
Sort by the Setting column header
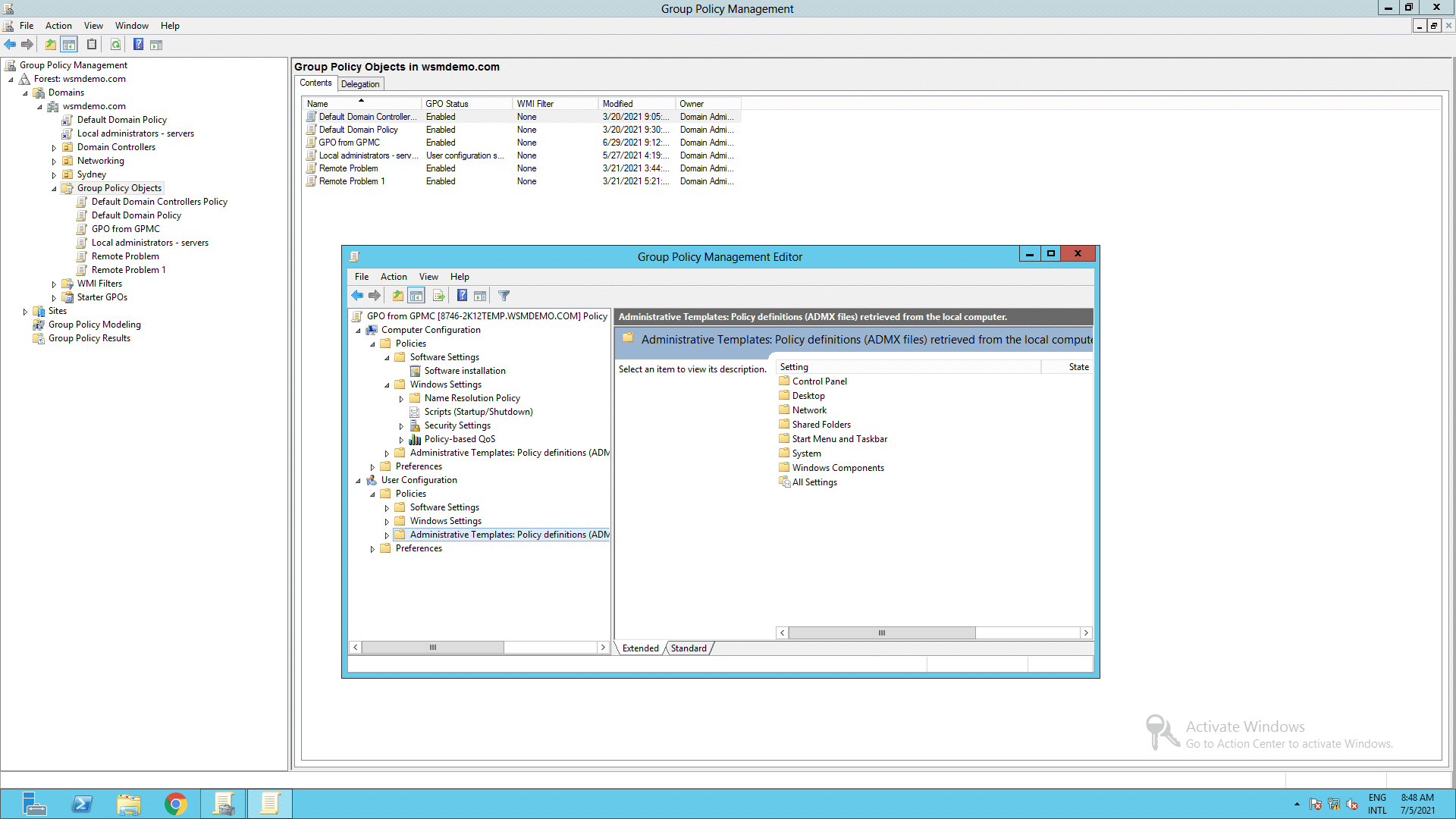click(908, 367)
